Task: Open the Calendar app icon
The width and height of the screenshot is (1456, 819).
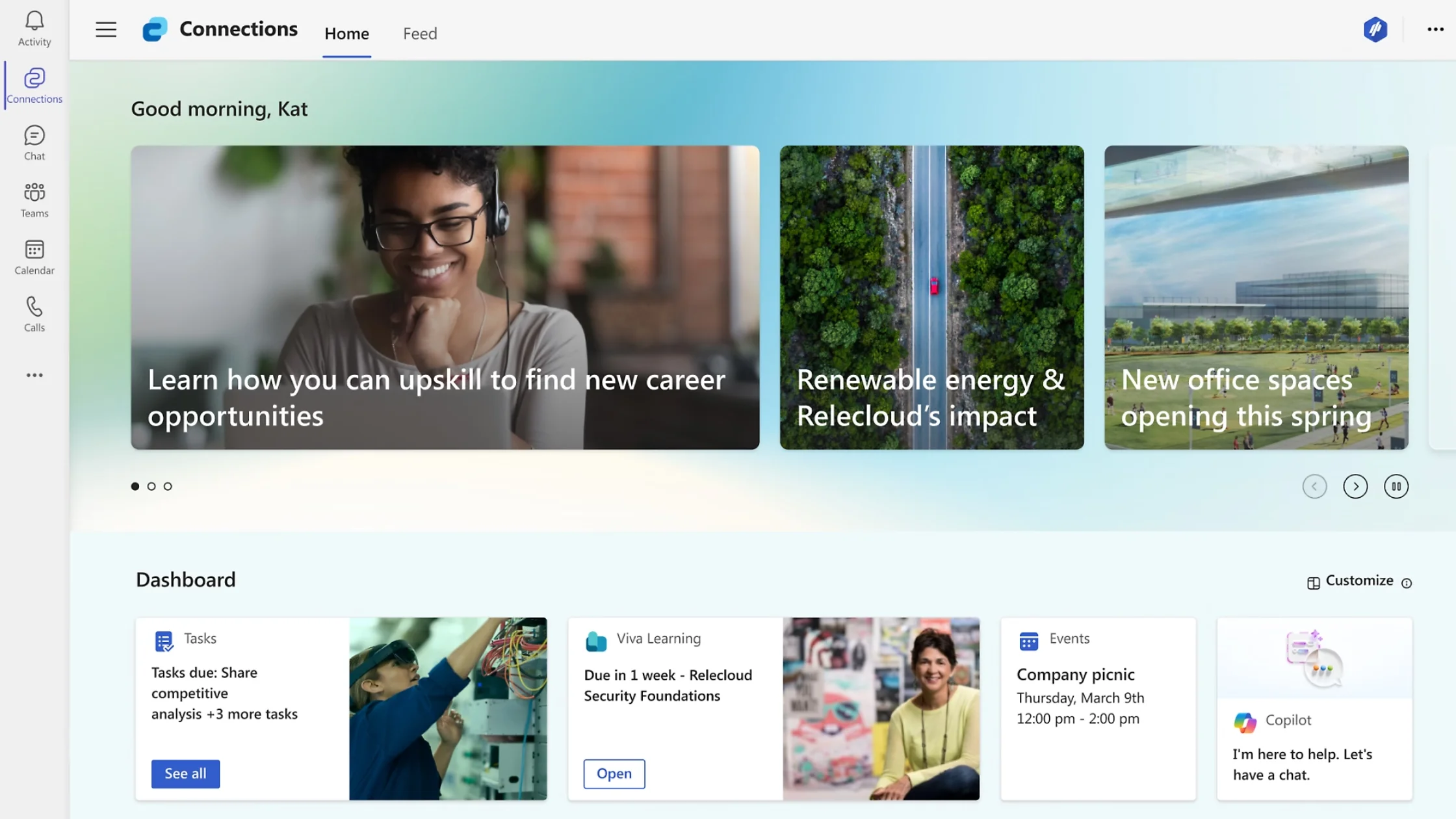Action: pos(34,257)
